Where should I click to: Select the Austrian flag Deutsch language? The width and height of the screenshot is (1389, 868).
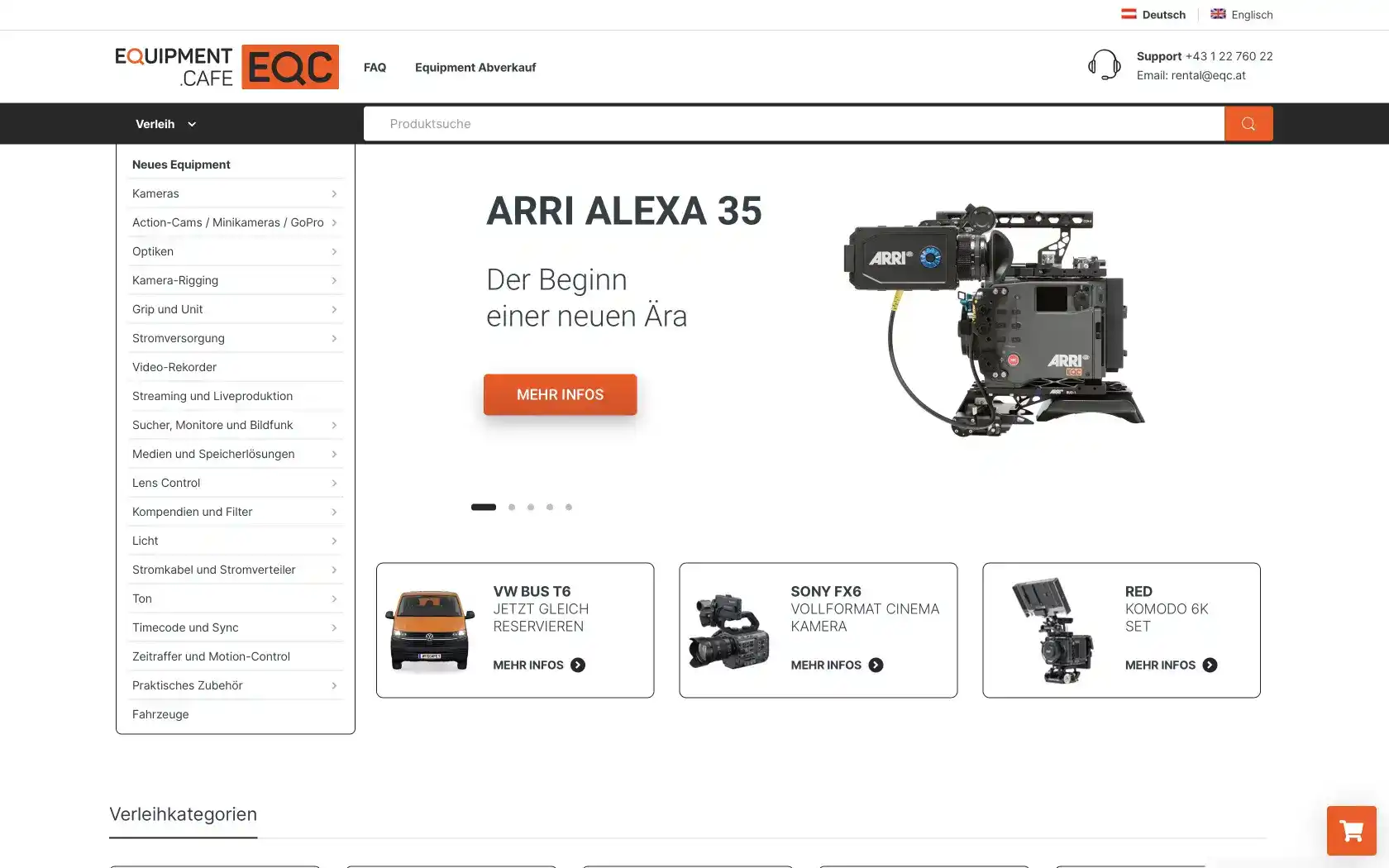(x=1153, y=14)
